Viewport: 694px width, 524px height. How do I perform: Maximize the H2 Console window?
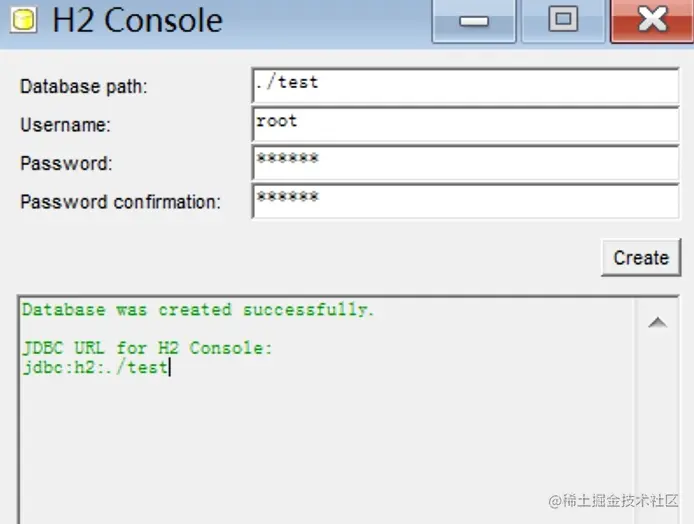pyautogui.click(x=563, y=21)
